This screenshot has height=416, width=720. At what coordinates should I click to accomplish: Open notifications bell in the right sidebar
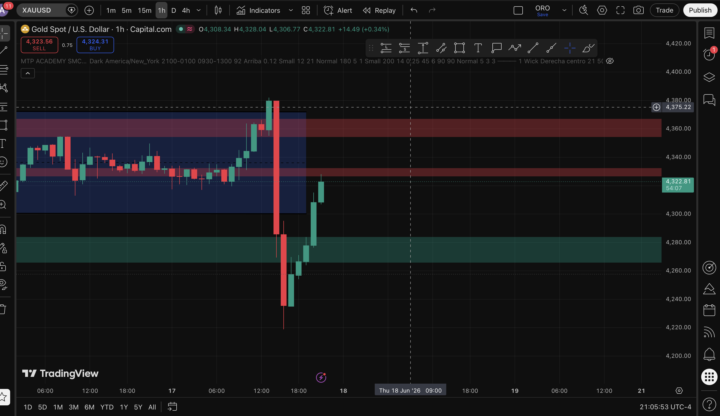point(709,354)
